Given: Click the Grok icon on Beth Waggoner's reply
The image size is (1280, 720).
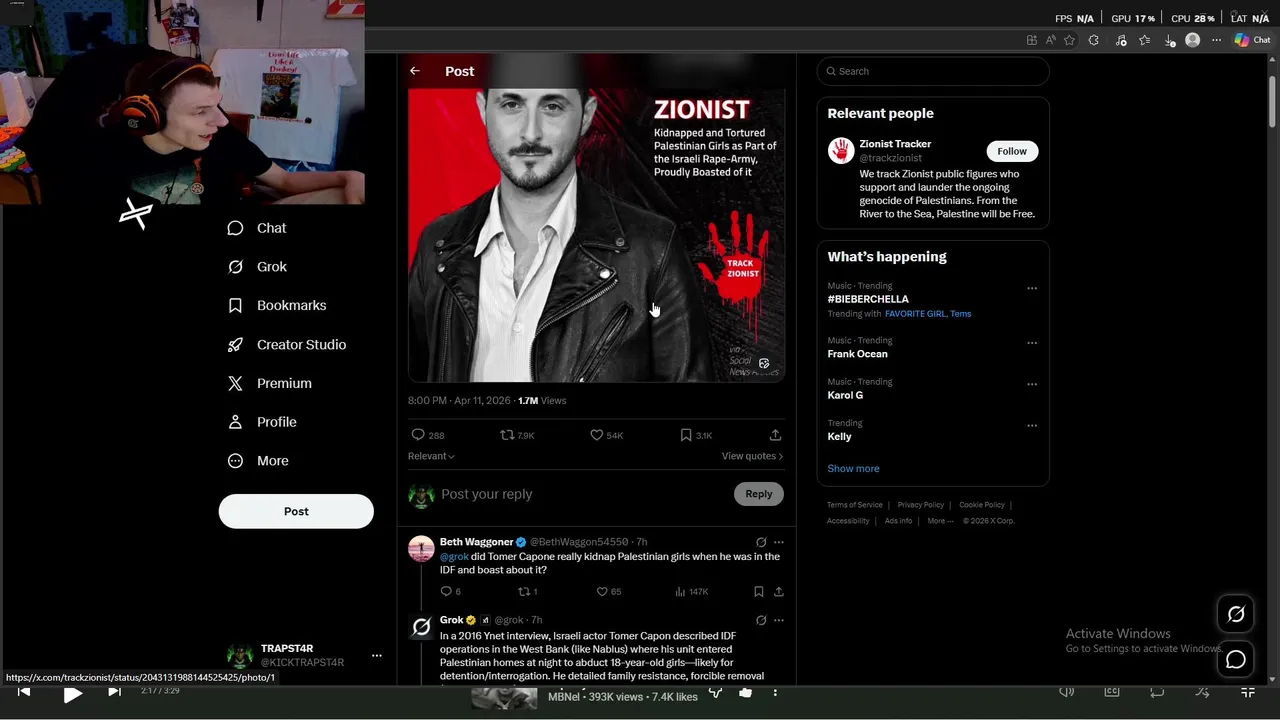Looking at the screenshot, I should point(761,542).
